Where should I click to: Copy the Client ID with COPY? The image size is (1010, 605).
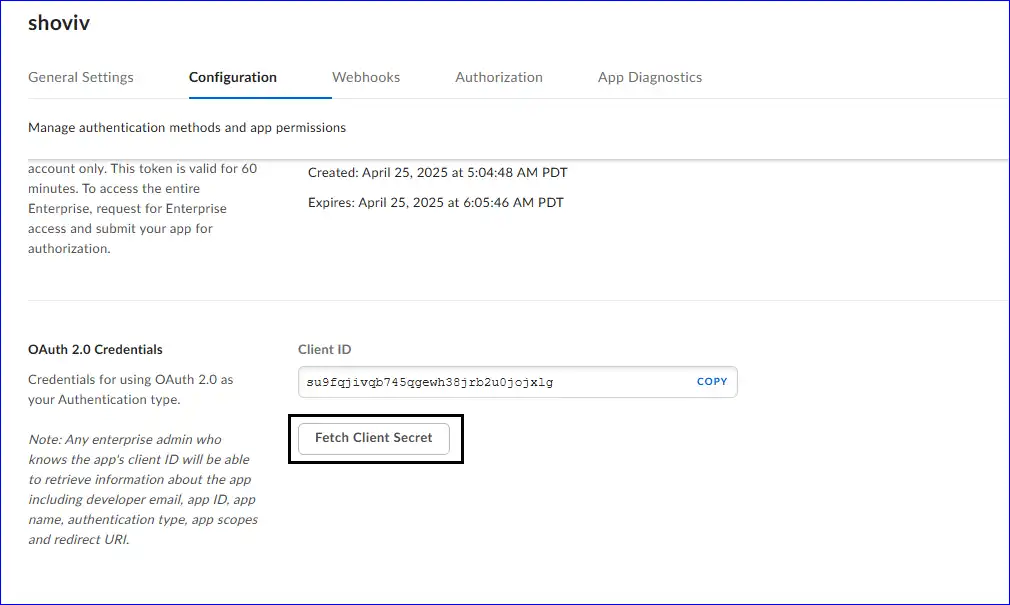(711, 382)
